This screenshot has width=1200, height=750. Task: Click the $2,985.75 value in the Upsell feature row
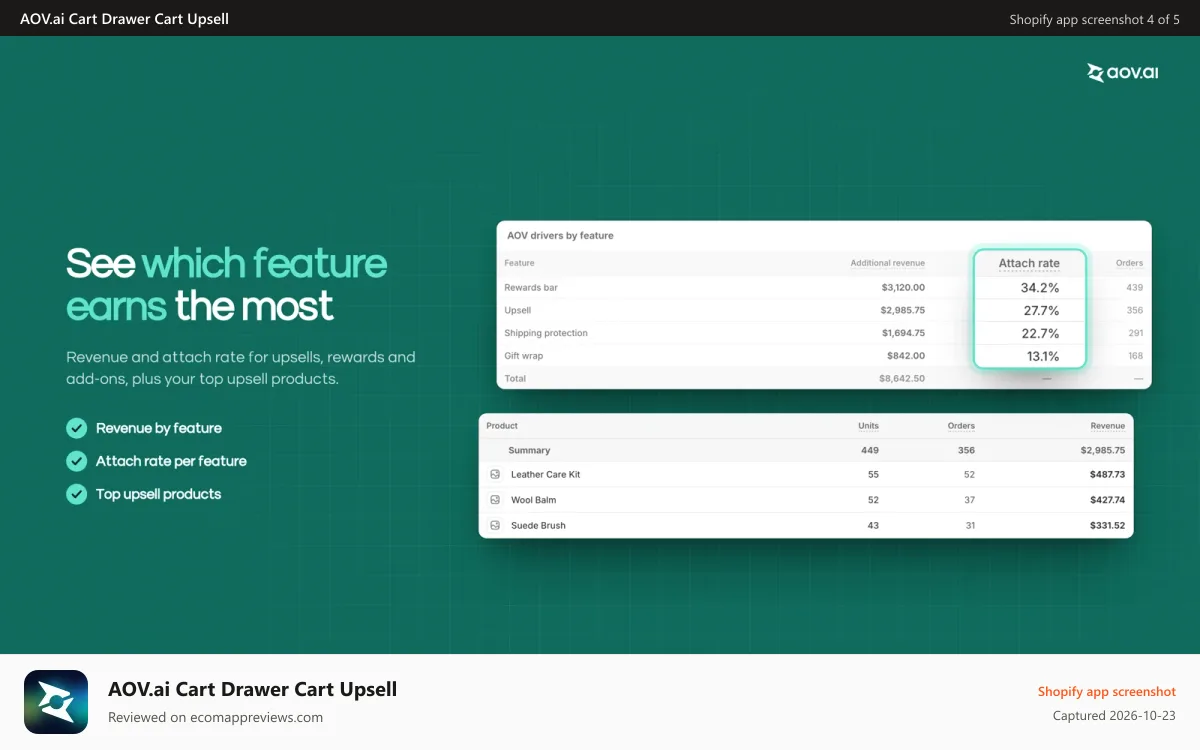point(903,310)
